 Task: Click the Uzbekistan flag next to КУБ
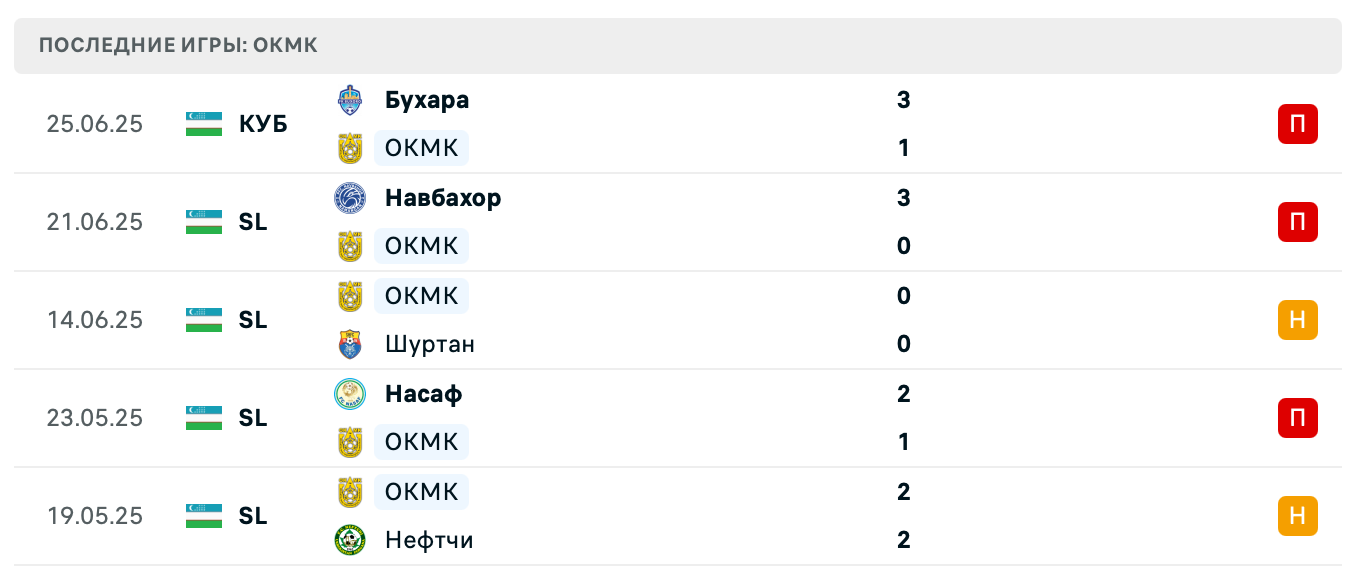(199, 124)
